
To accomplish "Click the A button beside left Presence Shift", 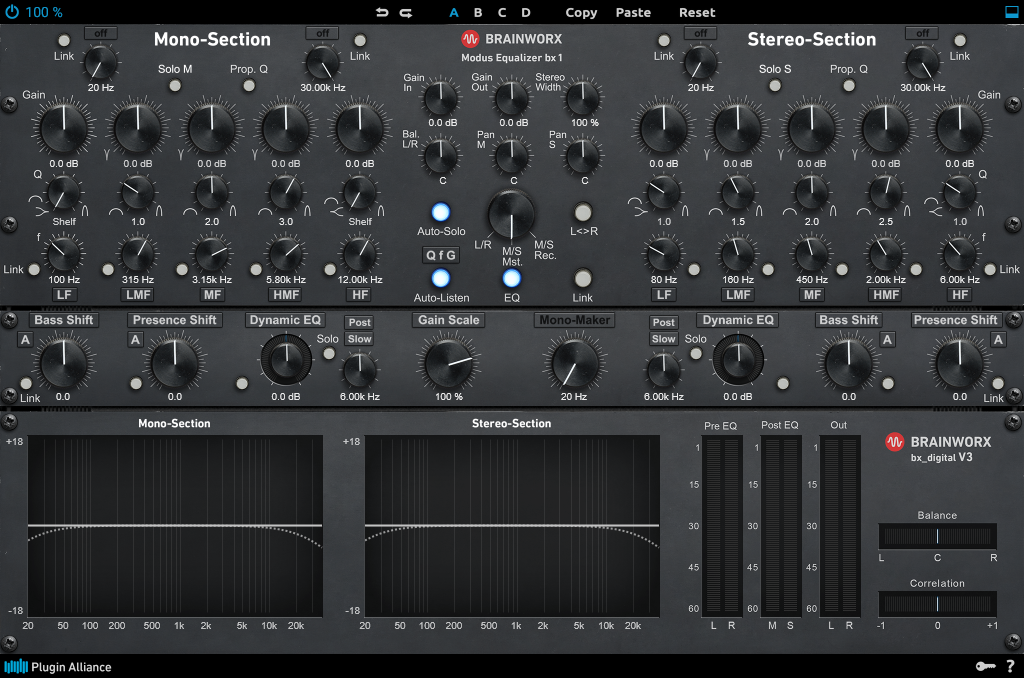I will point(135,340).
